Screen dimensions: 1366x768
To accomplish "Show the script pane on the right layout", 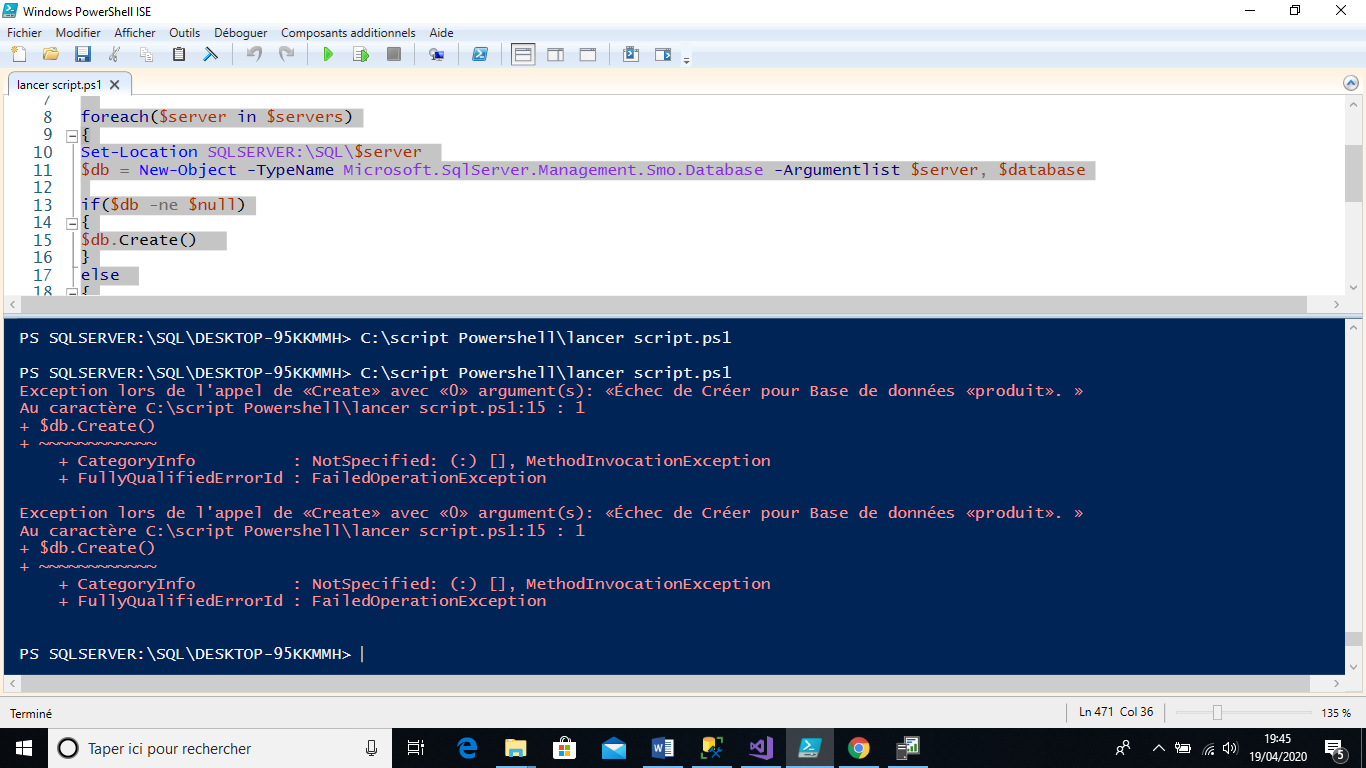I will point(556,54).
